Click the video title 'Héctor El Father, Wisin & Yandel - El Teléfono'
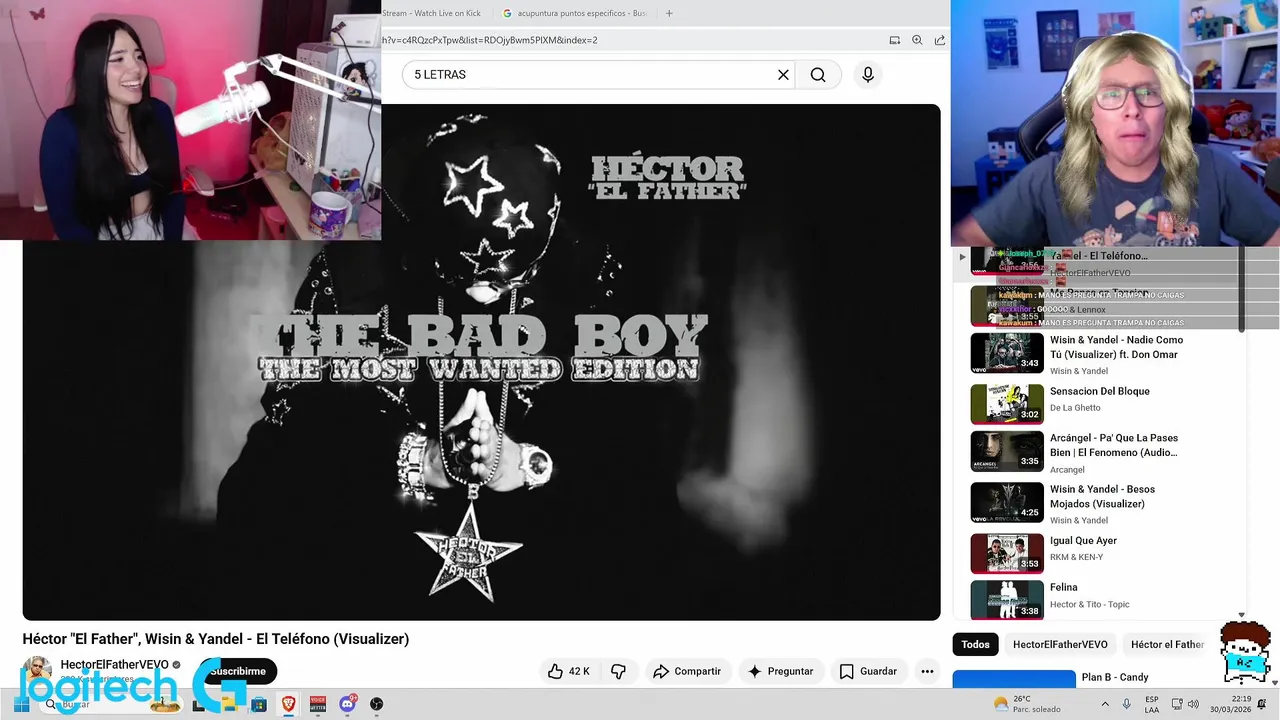 click(x=216, y=639)
